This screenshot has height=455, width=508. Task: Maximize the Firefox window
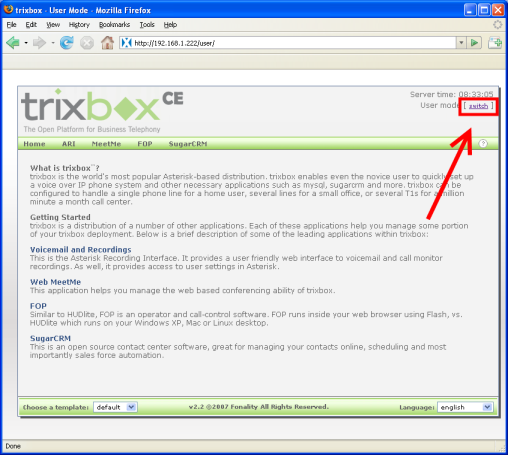(484, 10)
